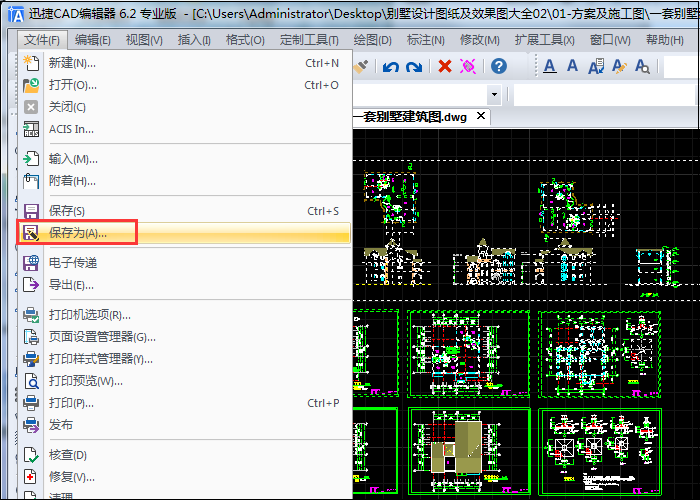700x500 pixels.
Task: Click the Redo arrow in toolbar
Action: [414, 67]
